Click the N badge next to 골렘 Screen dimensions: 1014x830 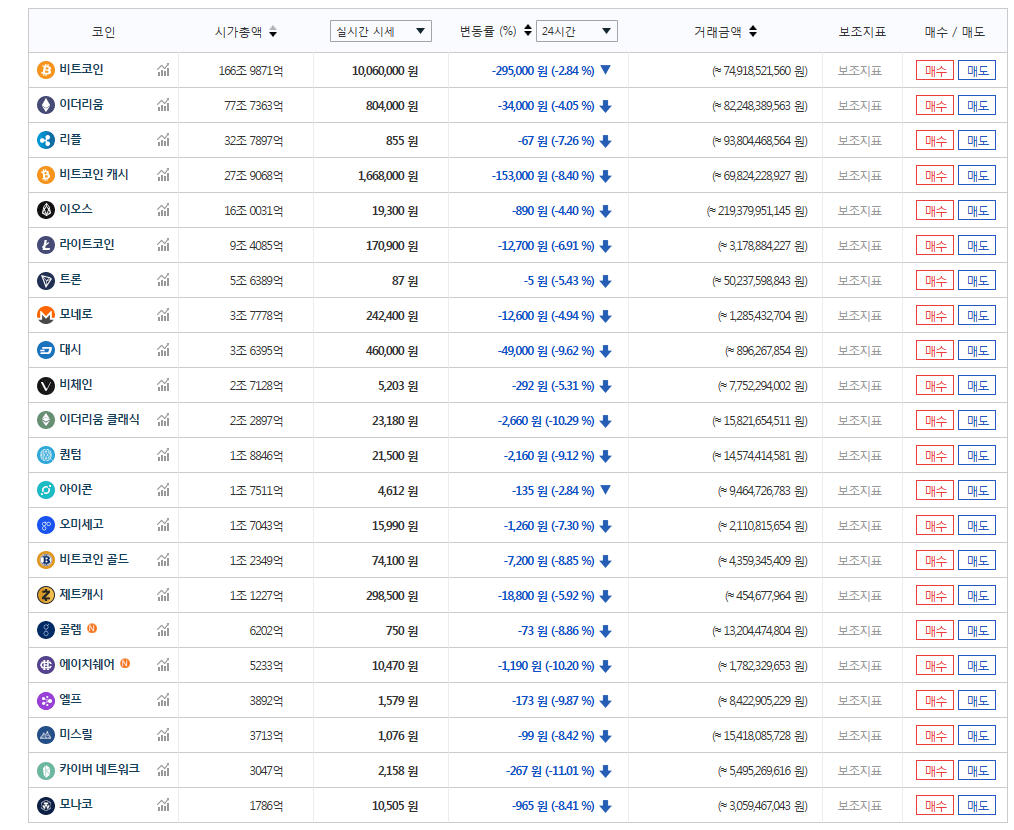[94, 630]
